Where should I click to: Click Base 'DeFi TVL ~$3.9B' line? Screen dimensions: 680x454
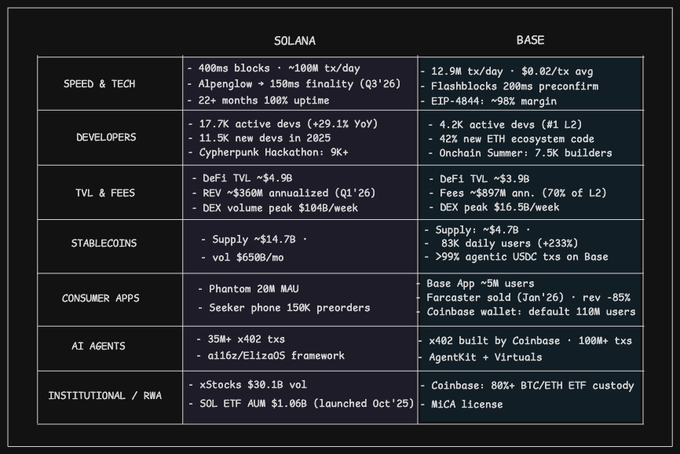(x=479, y=179)
